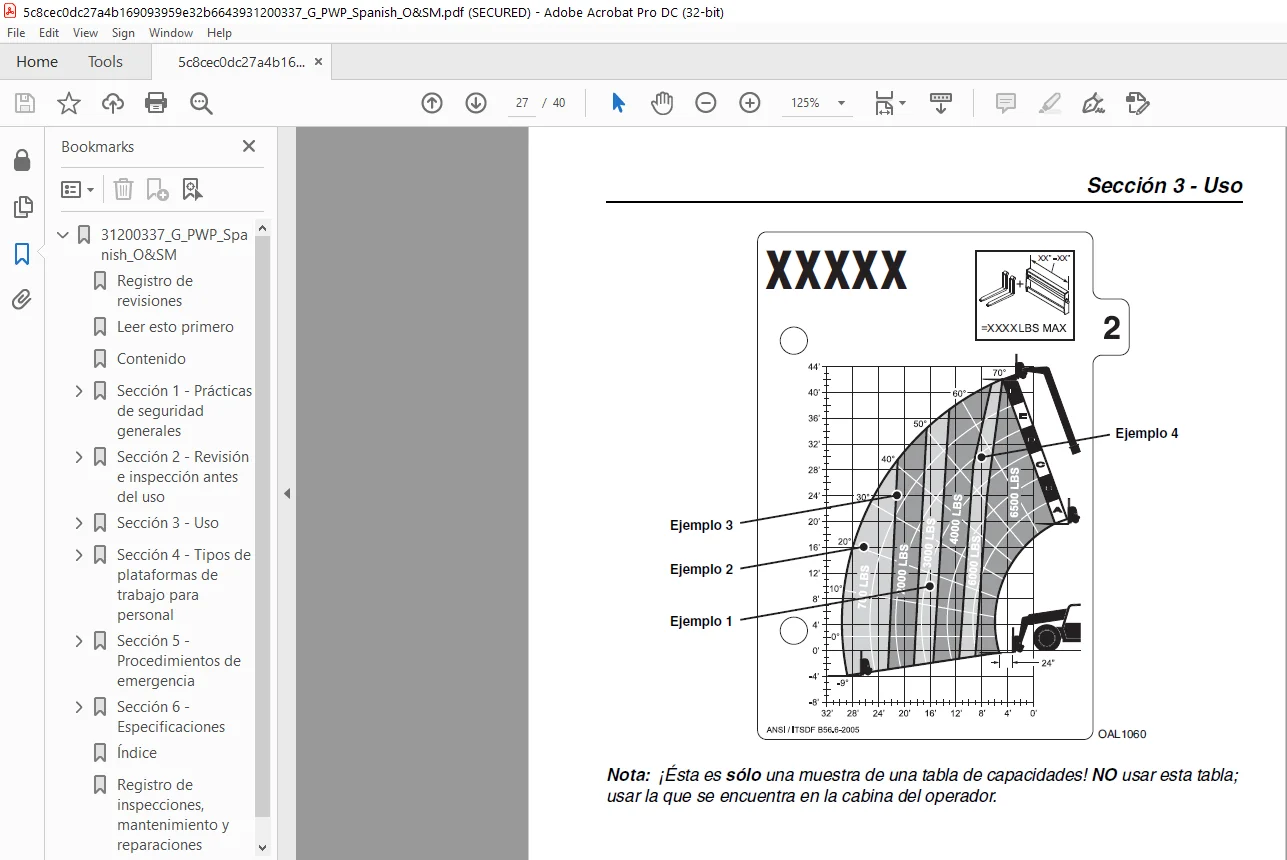Open the attachments paperclip panel
The image size is (1287, 860).
click(22, 299)
